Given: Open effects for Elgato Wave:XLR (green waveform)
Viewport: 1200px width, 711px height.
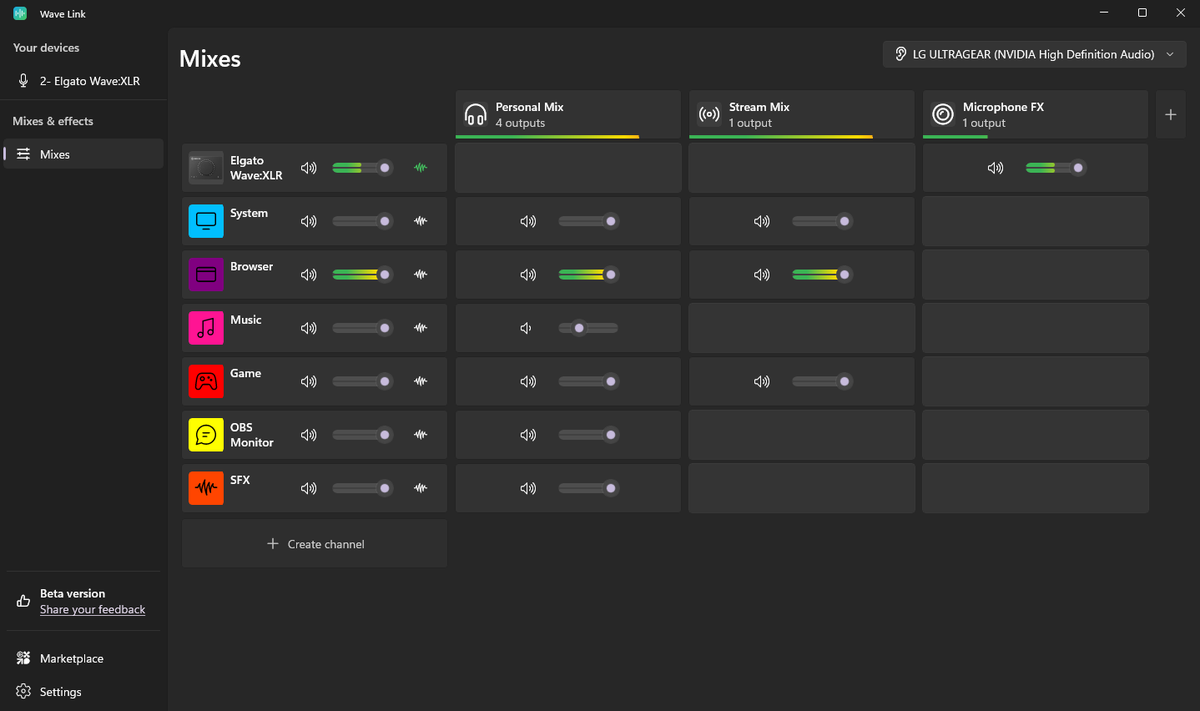Looking at the screenshot, I should click(x=421, y=168).
